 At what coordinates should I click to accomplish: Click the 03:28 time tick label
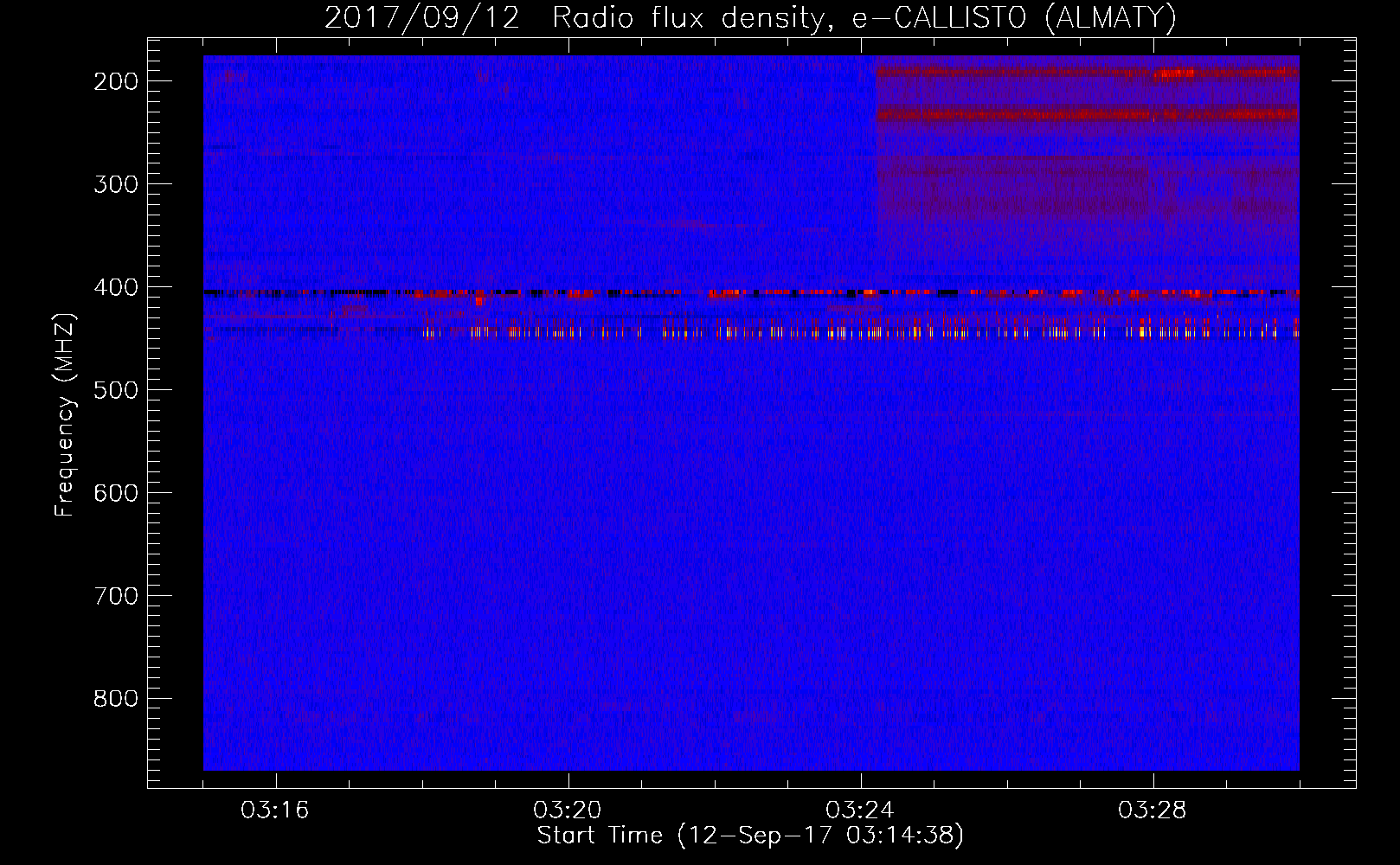1153,811
